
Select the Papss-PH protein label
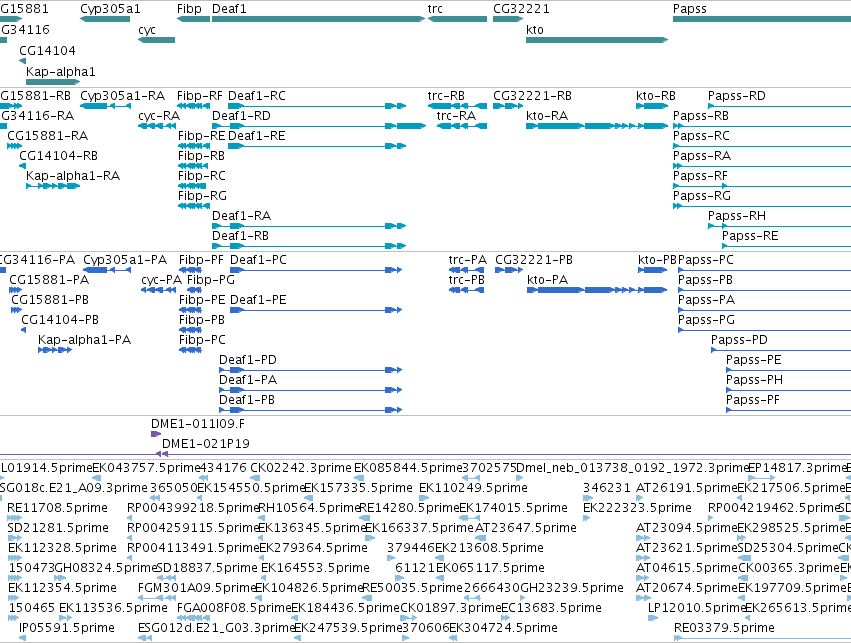(x=754, y=380)
